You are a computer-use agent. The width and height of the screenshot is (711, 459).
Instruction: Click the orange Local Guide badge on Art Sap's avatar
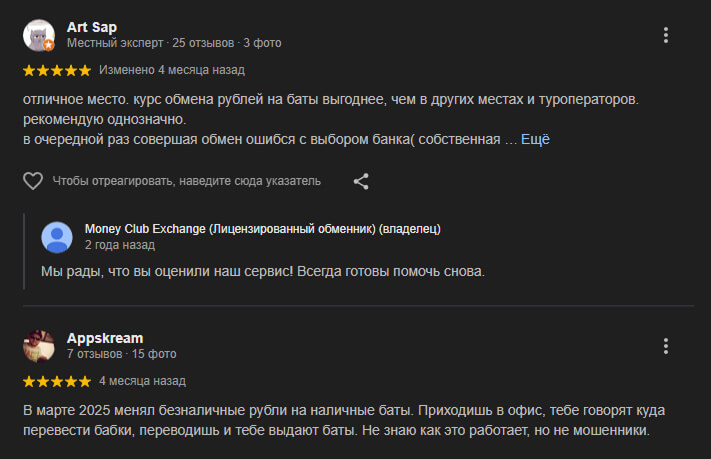[48, 45]
